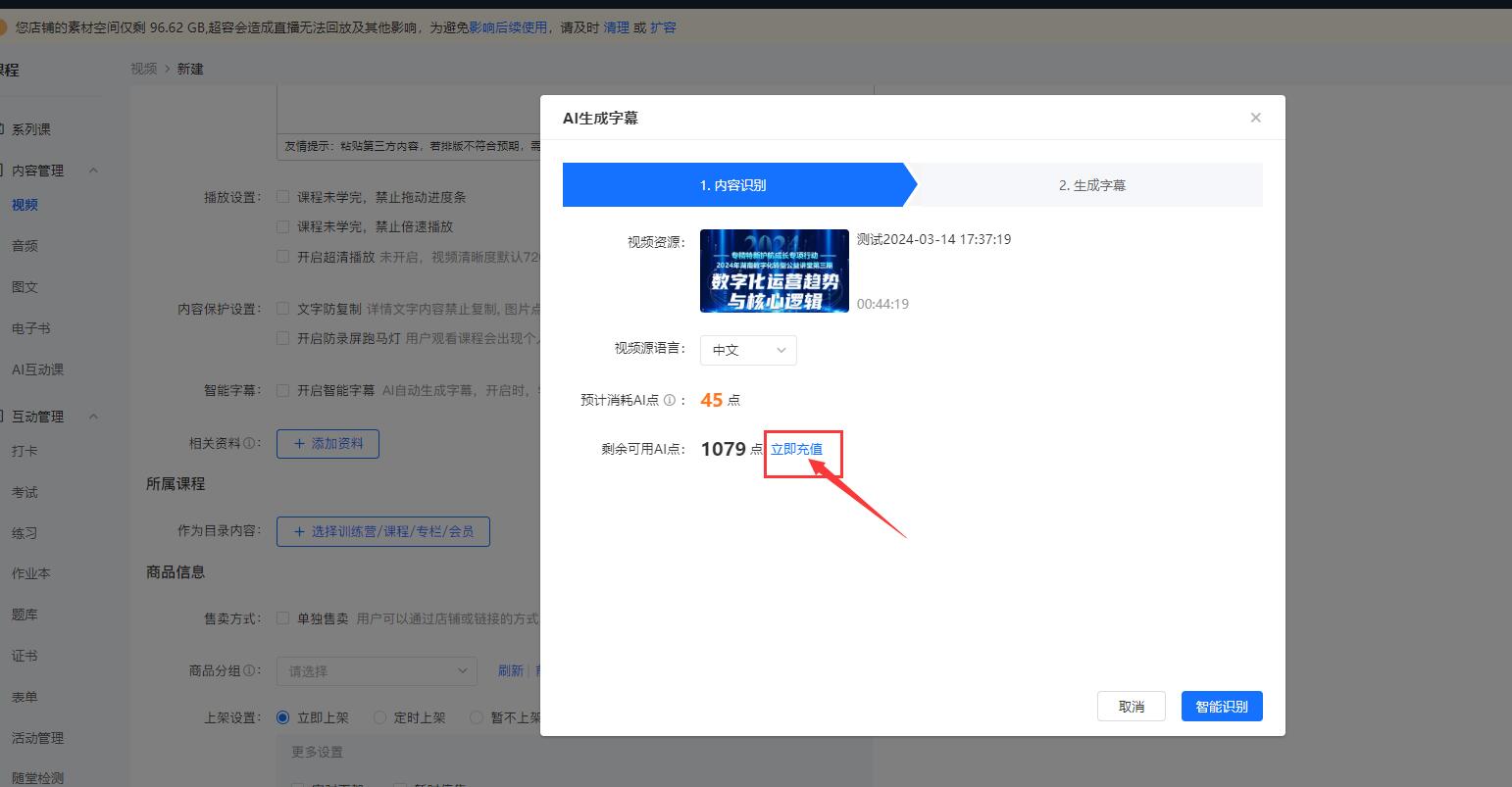Open the 商品分组 请选择 dropdown
1512x787 pixels.
377,671
